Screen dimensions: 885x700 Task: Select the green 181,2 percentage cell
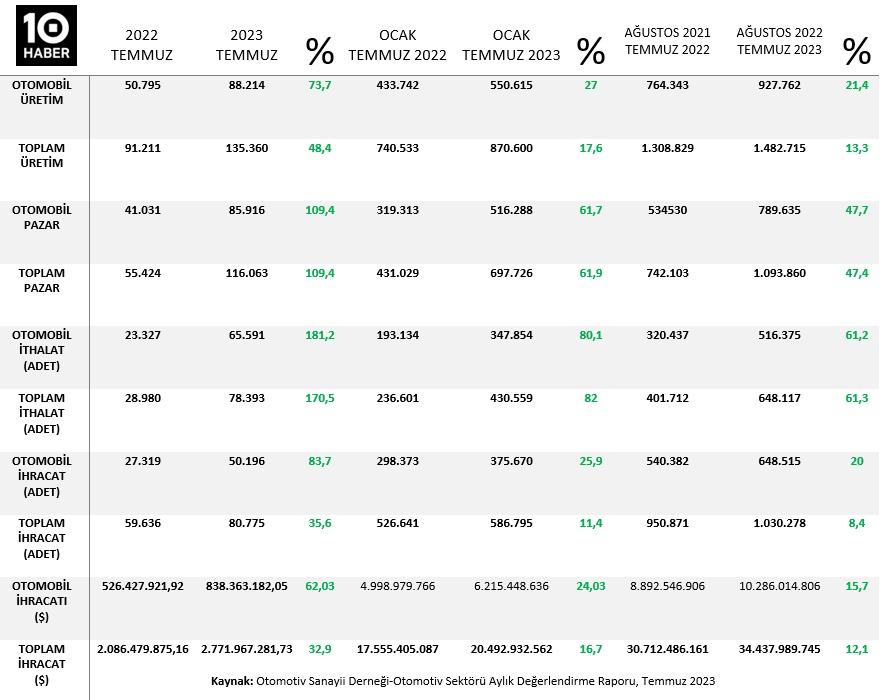319,335
